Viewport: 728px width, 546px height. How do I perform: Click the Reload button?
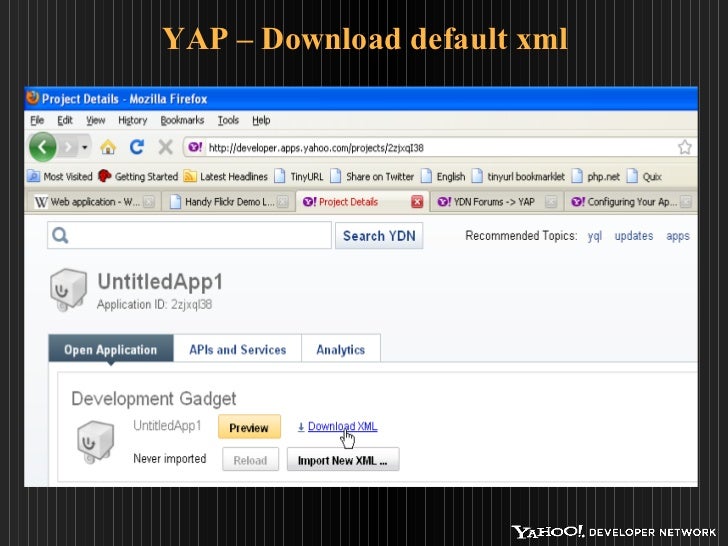coord(251,460)
